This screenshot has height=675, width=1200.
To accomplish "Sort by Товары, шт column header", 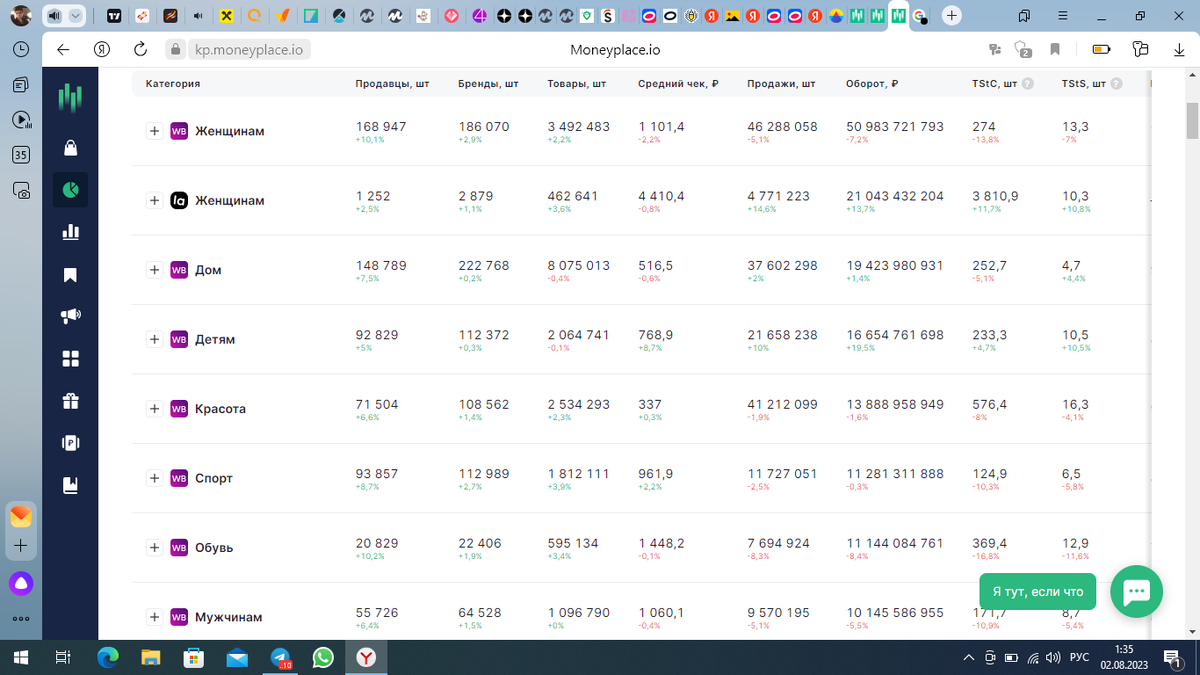I will [x=577, y=84].
